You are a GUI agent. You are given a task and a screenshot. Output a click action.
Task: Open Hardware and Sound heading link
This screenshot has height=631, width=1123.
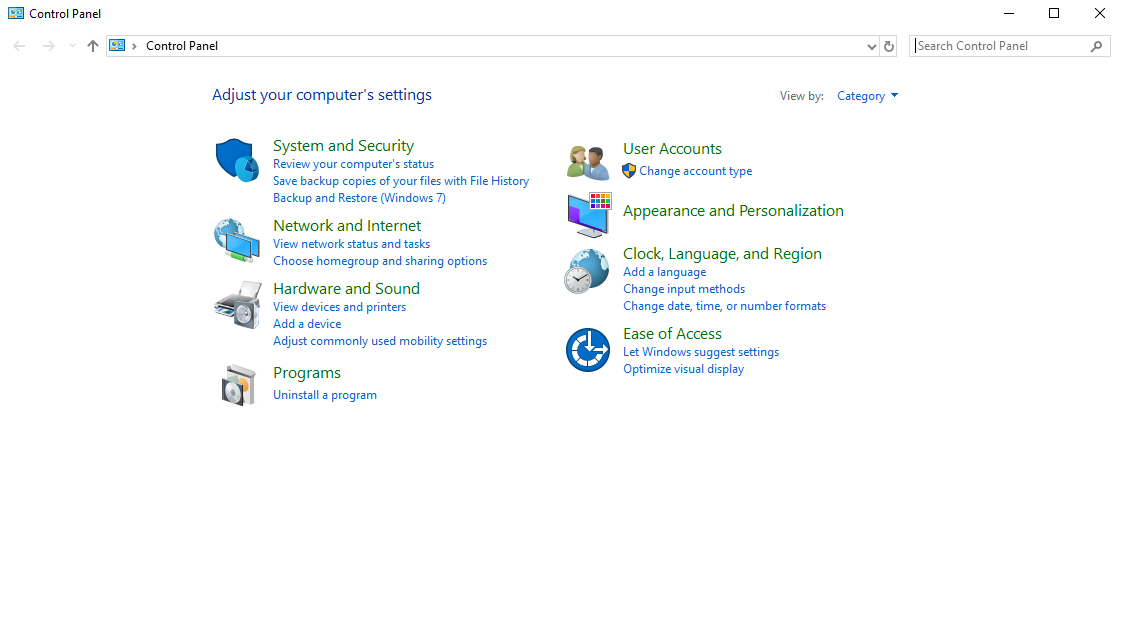coord(346,289)
